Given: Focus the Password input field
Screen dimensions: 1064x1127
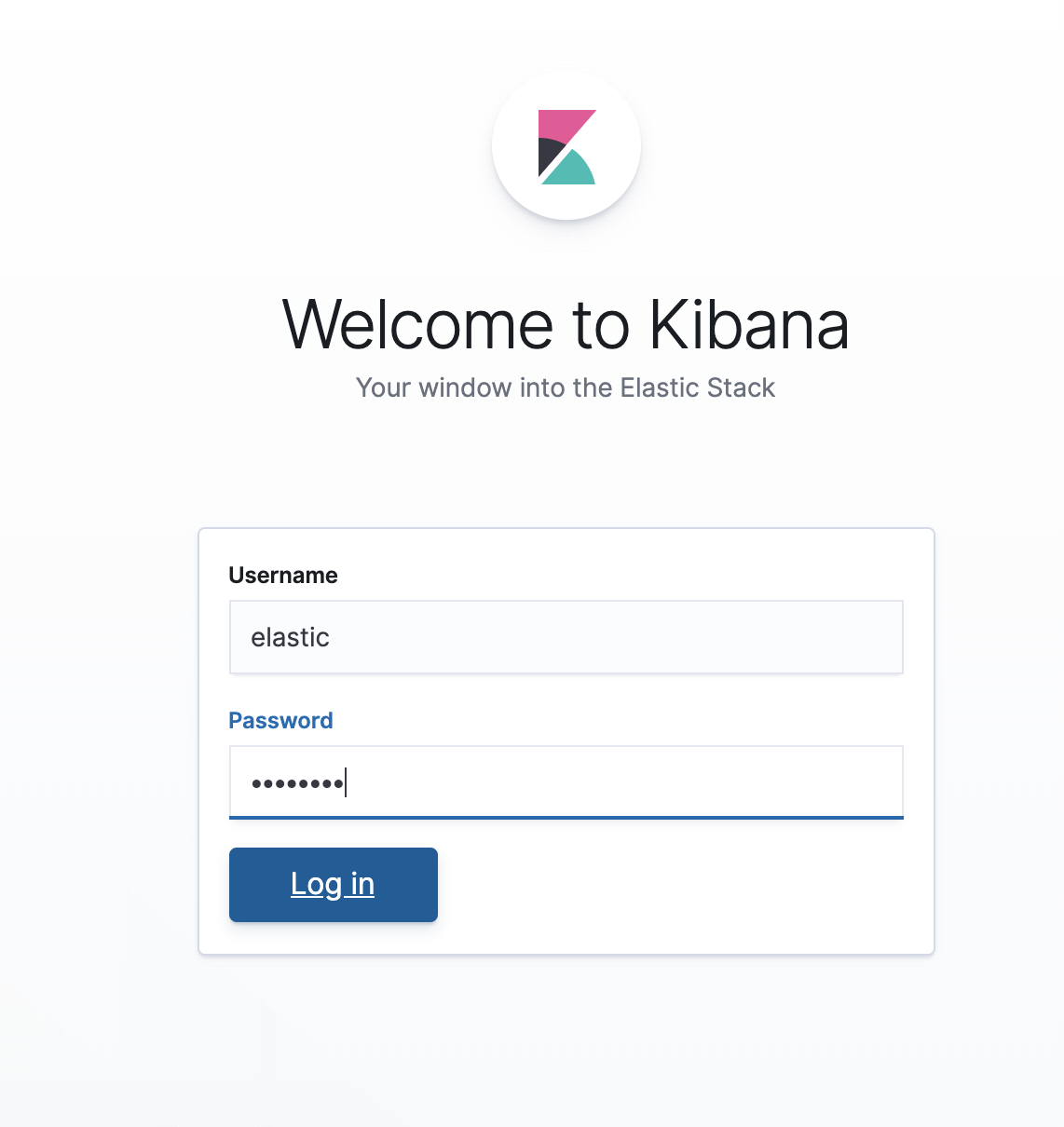Looking at the screenshot, I should click(566, 782).
